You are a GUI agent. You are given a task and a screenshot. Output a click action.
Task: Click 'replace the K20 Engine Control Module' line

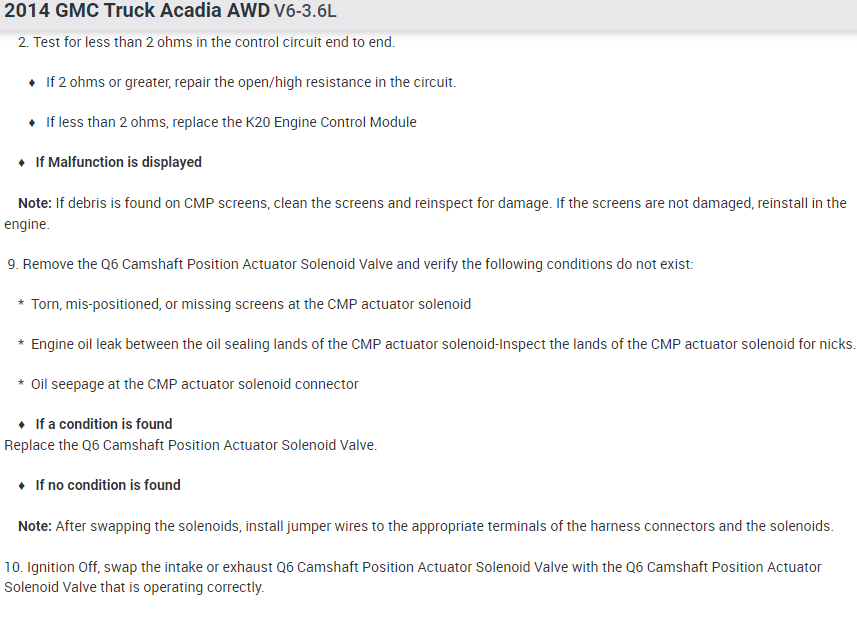[x=231, y=122]
